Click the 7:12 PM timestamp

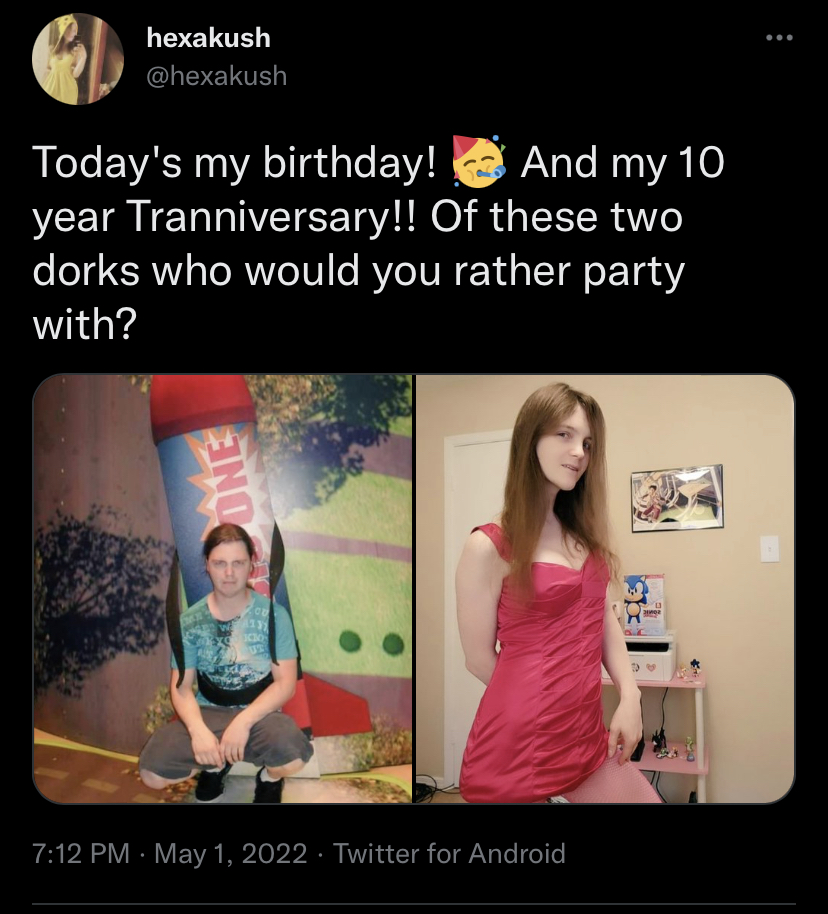pyautogui.click(x=81, y=853)
